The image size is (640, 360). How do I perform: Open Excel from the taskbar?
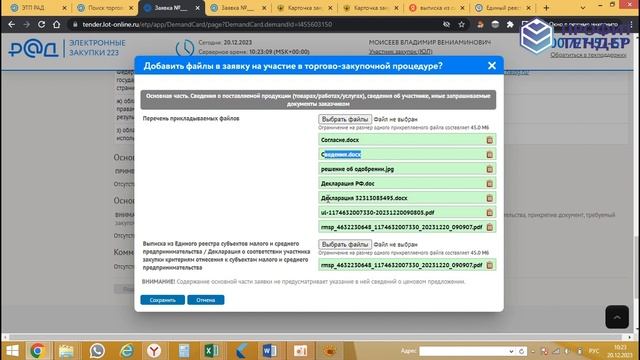211,351
